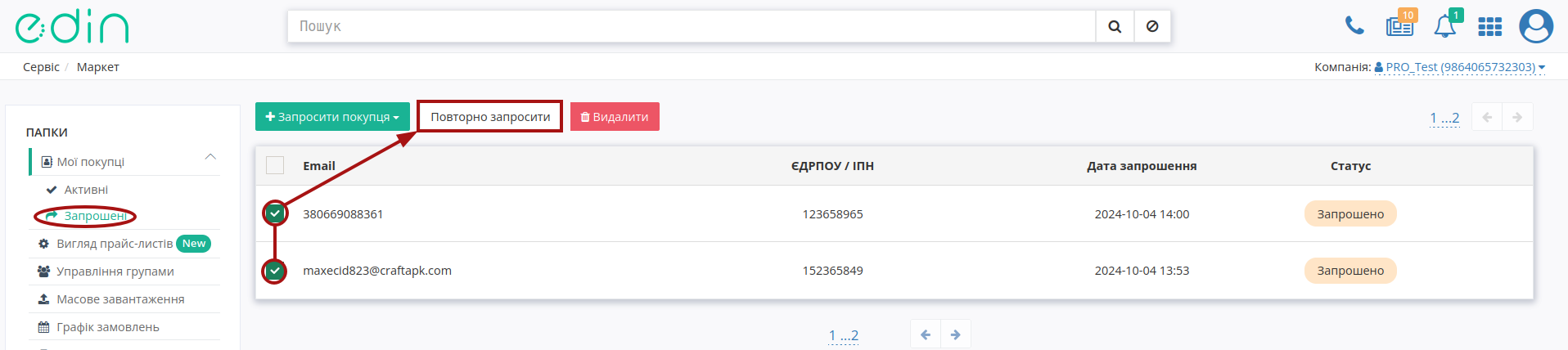
Task: Open the apps grid menu
Action: point(1489,27)
